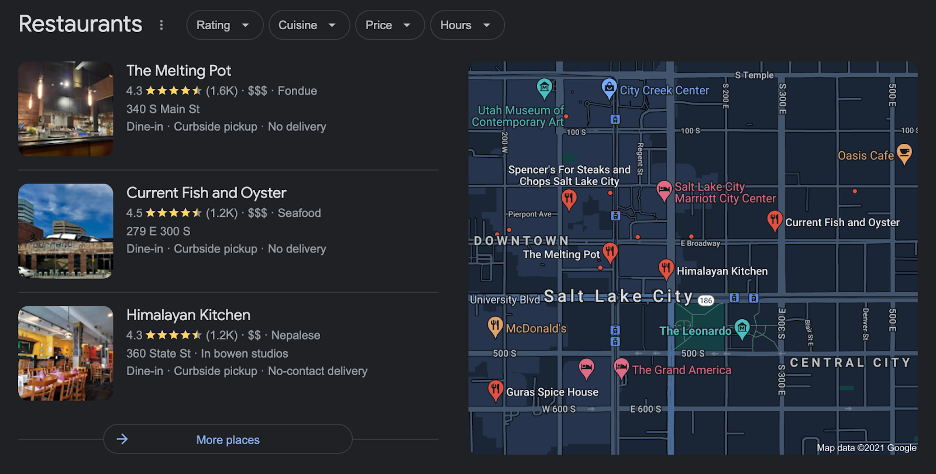
Task: Click The Melting Pot address 340 S Main St
Action: coord(163,109)
